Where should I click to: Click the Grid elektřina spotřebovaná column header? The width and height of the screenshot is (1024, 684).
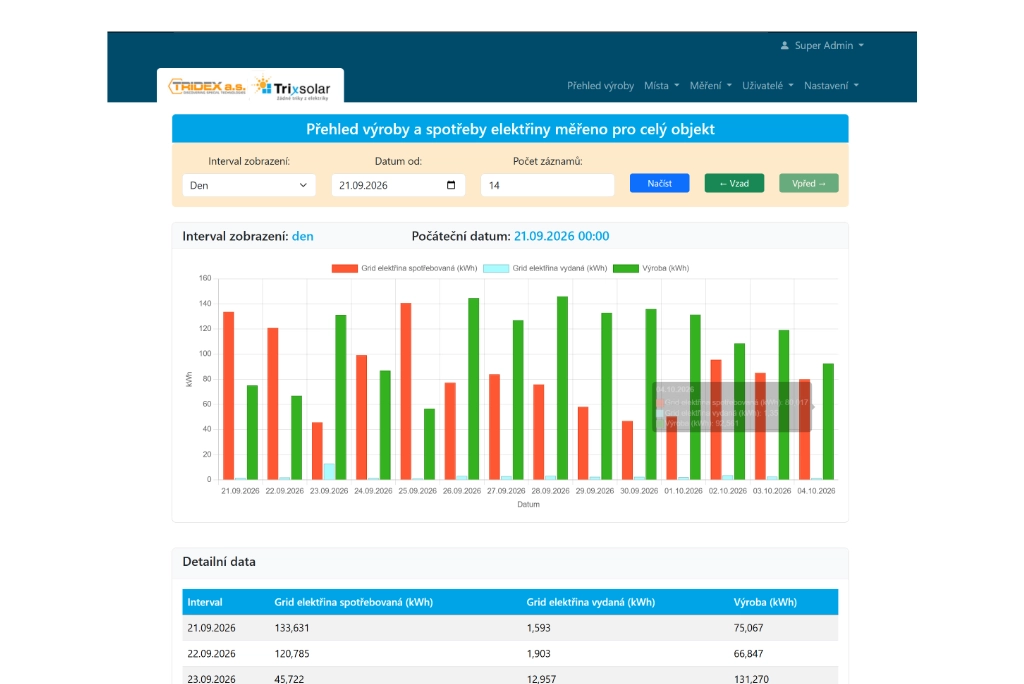tap(353, 602)
